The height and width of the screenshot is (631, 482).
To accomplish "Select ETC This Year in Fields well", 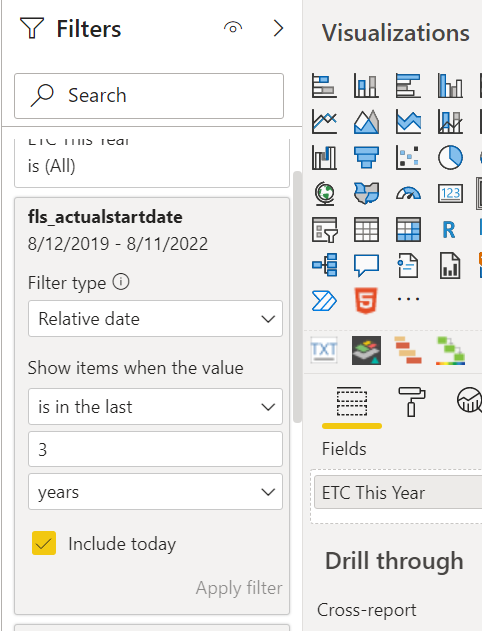I will pos(398,493).
